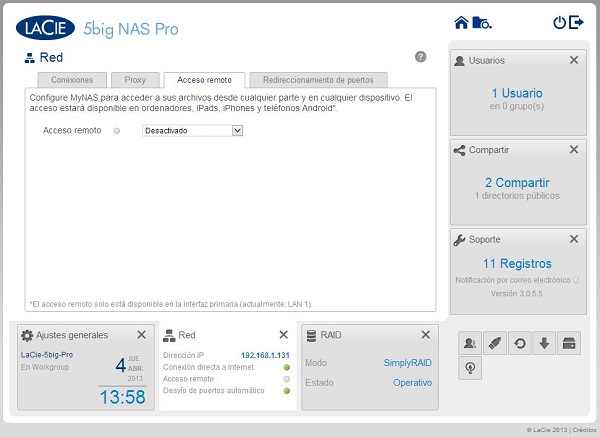Open the Download arrow button
Screen dimensions: 600x437
[x=544, y=343]
